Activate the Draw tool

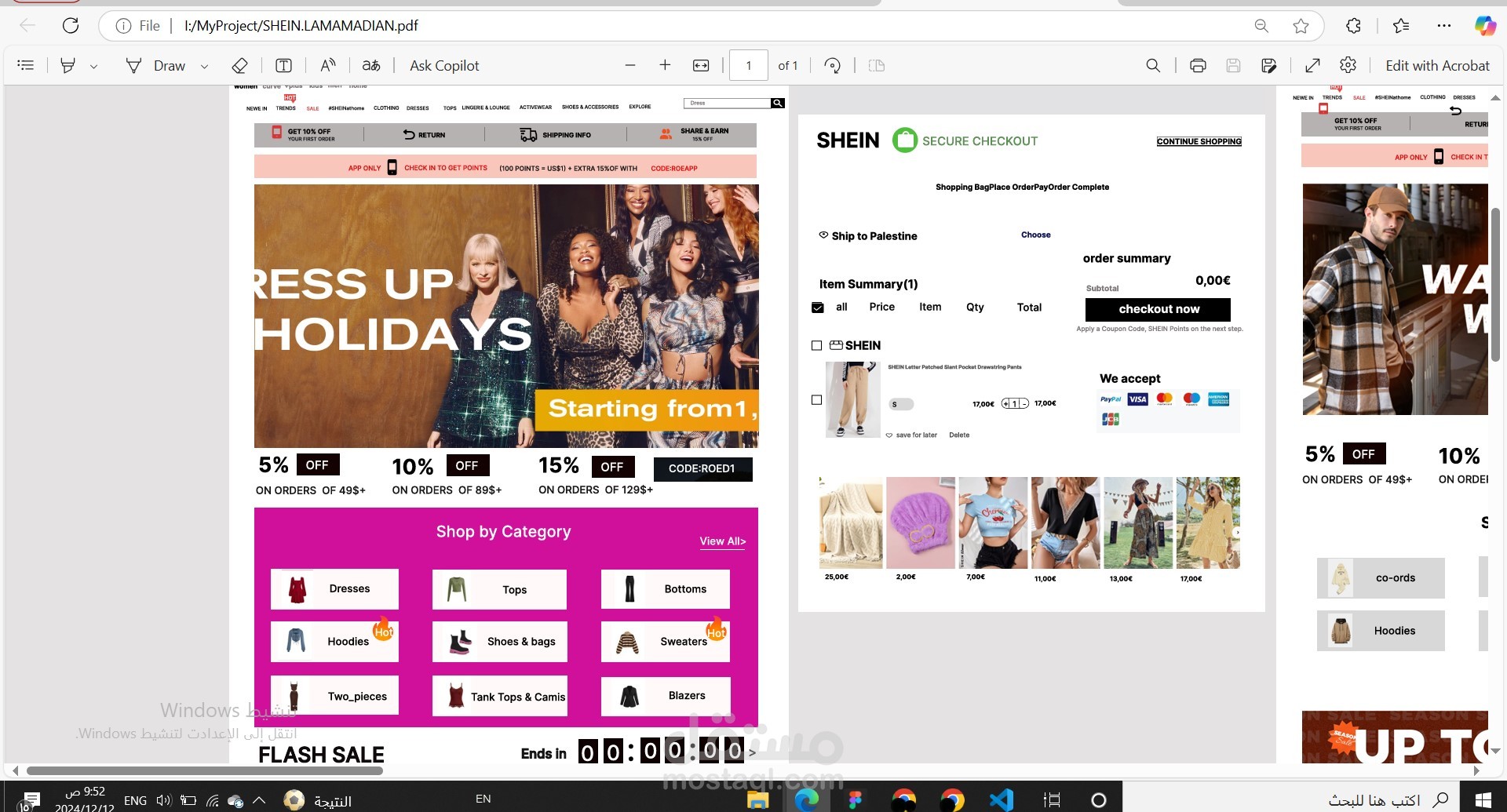[x=156, y=66]
